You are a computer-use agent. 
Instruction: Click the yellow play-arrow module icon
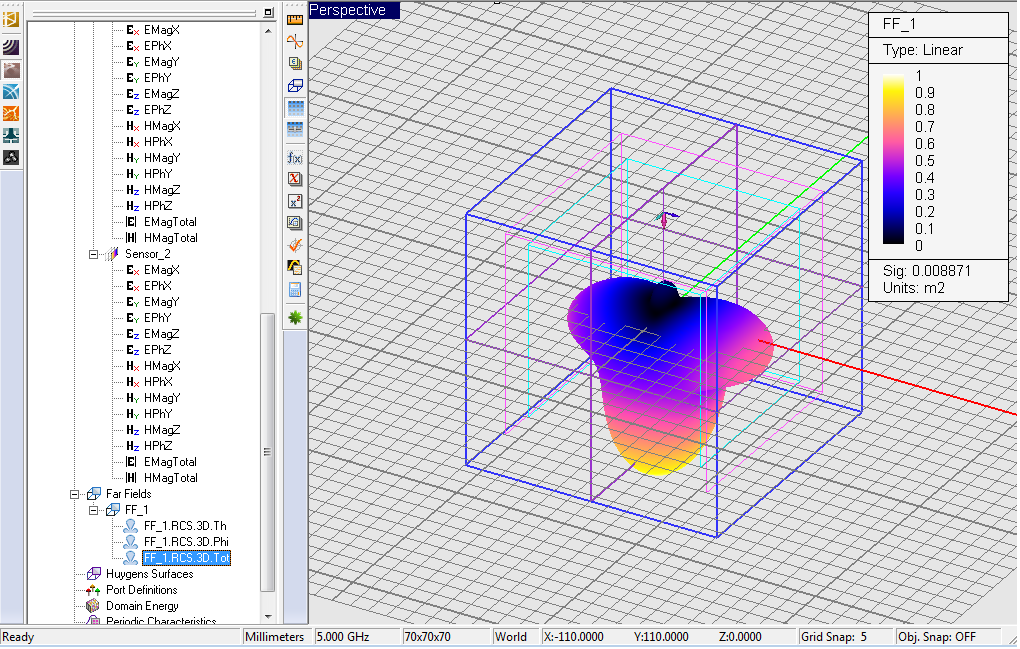11,20
